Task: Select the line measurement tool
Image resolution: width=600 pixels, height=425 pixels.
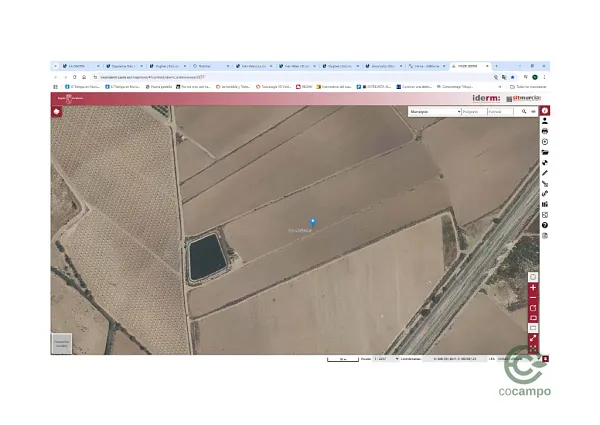Action: (x=545, y=173)
